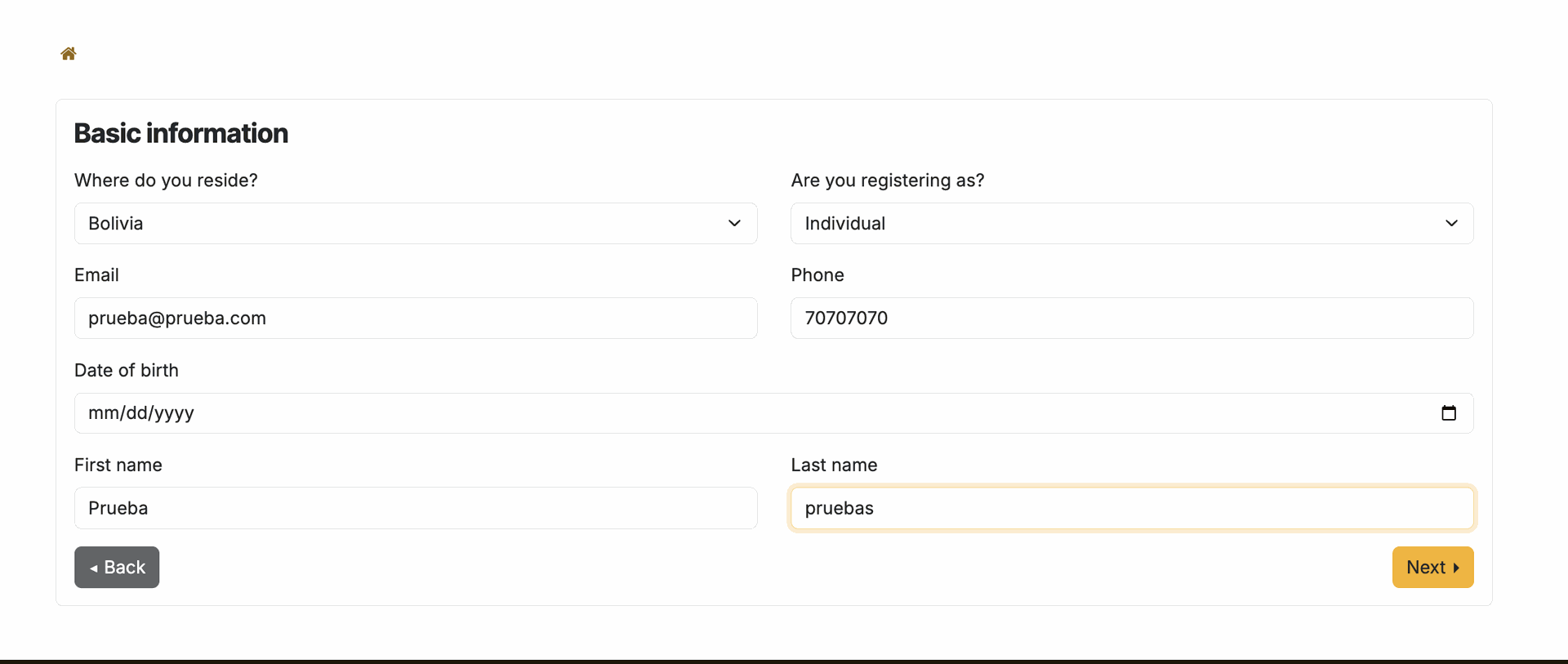Select the year segment 'yyyy' of the date
Screen dimensions: 1568x664
coord(174,413)
